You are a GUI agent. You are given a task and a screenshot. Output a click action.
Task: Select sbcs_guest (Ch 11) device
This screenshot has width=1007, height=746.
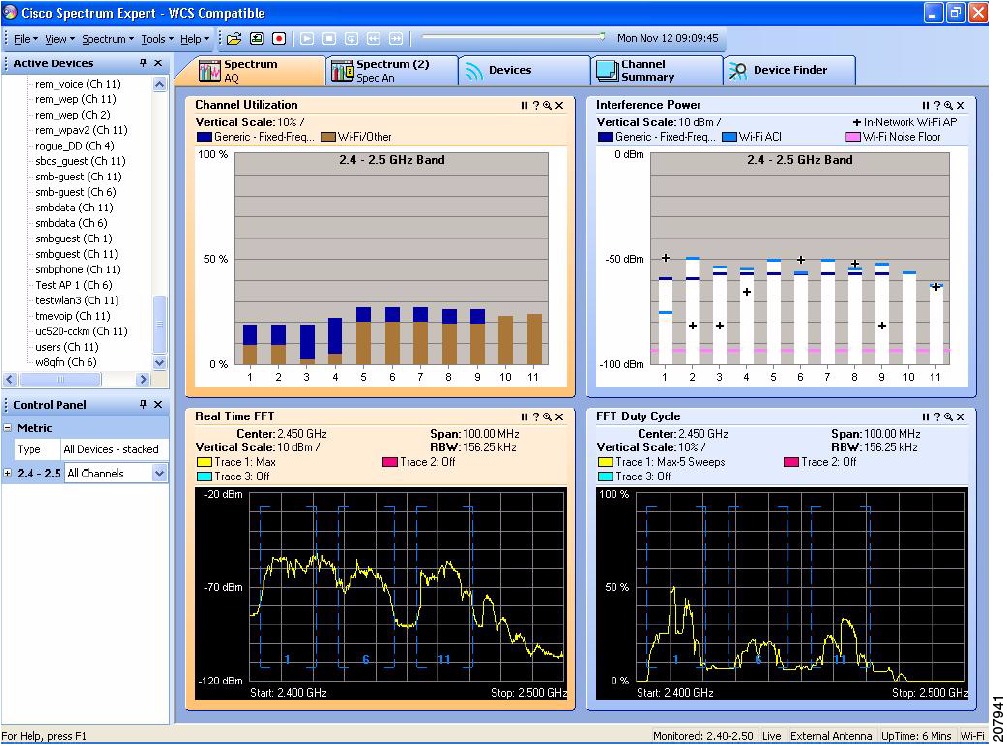point(80,161)
